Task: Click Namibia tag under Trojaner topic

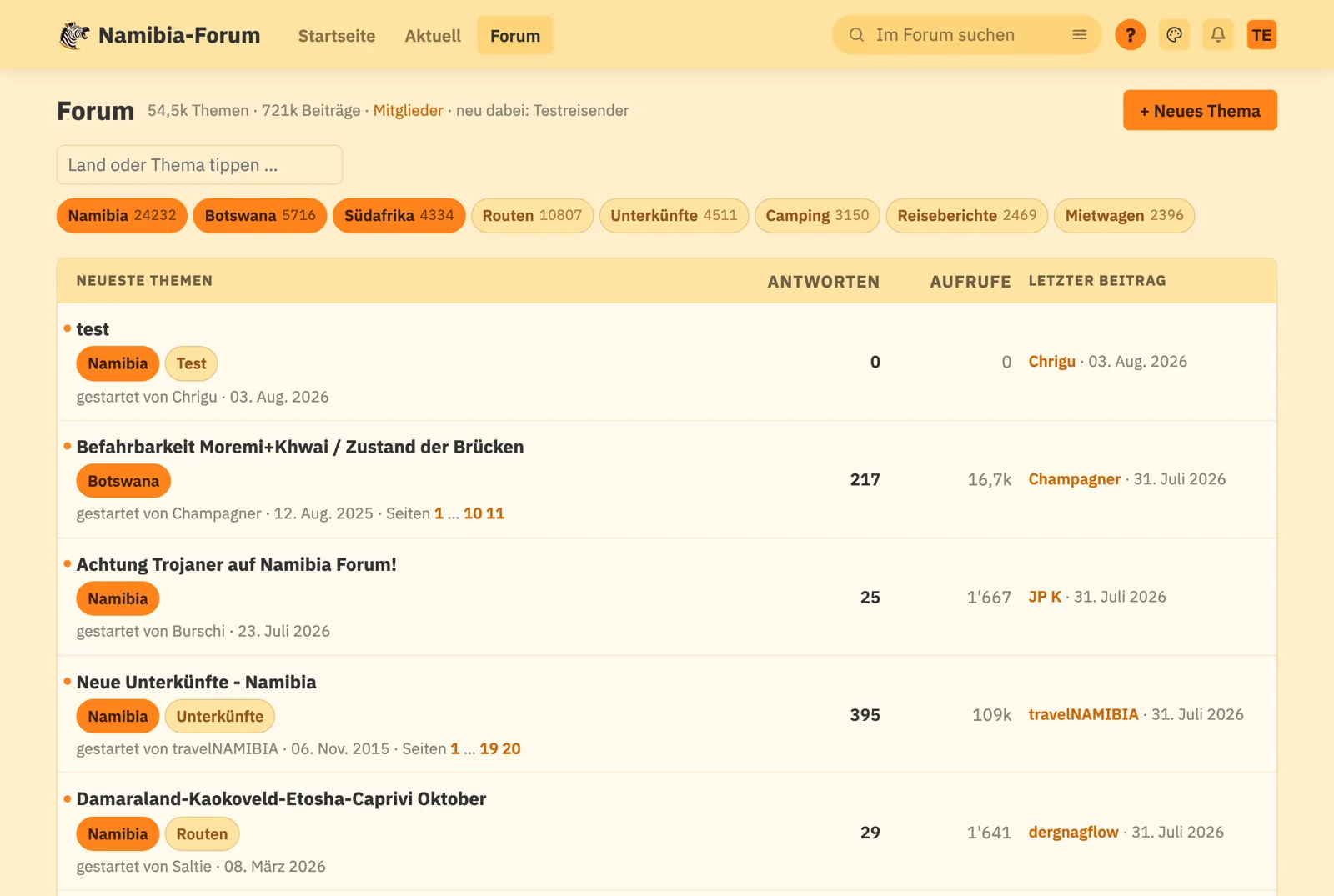Action: (x=118, y=598)
